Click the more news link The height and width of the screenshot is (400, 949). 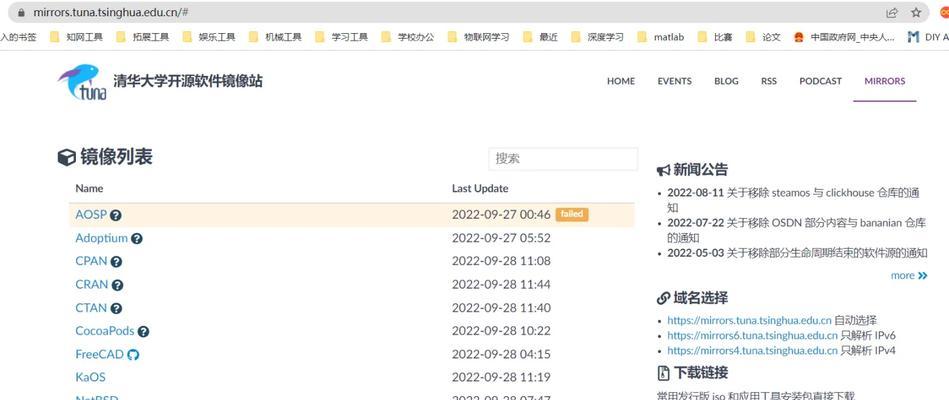pos(908,275)
